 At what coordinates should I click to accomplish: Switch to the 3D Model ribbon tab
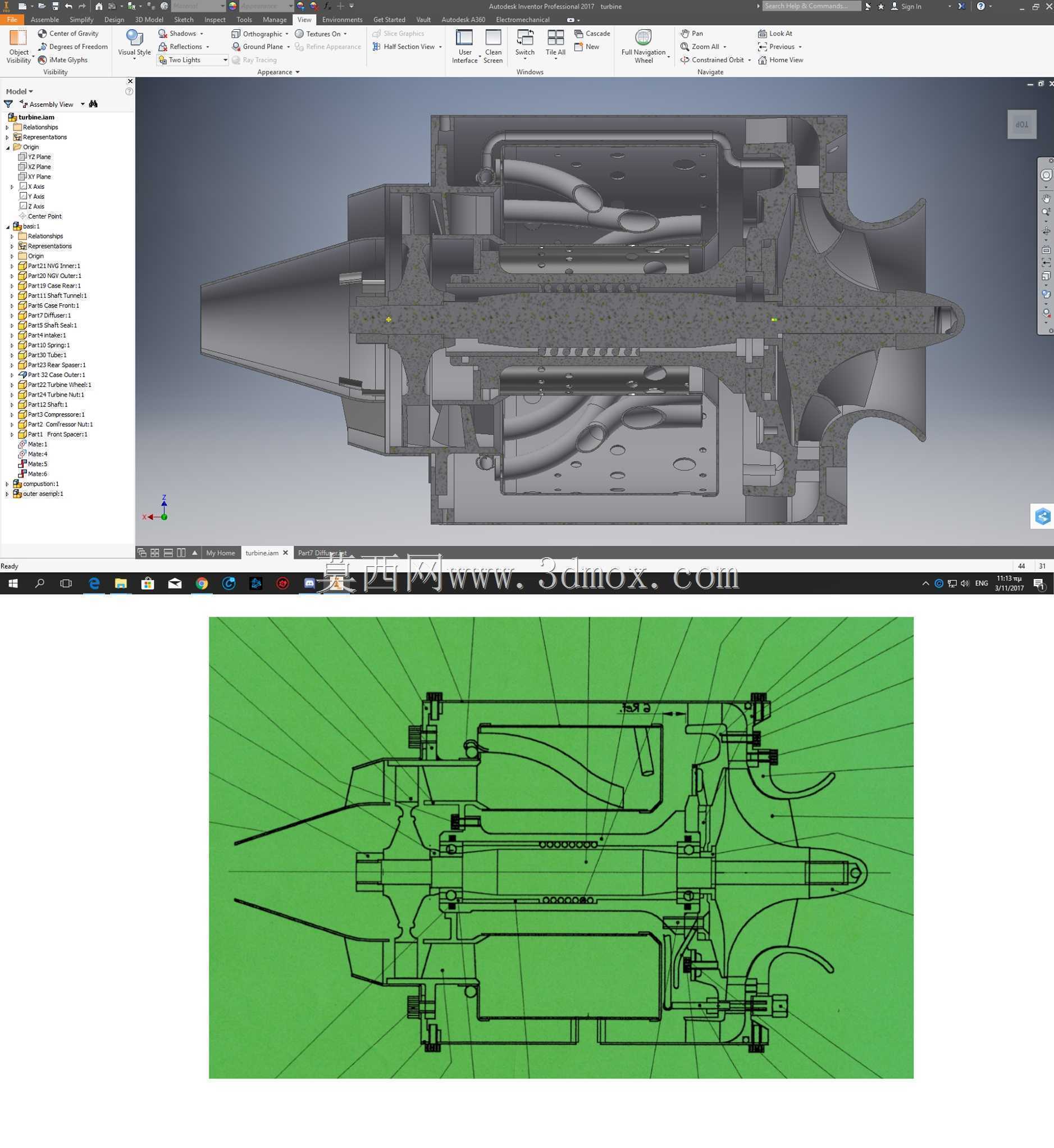(x=149, y=20)
